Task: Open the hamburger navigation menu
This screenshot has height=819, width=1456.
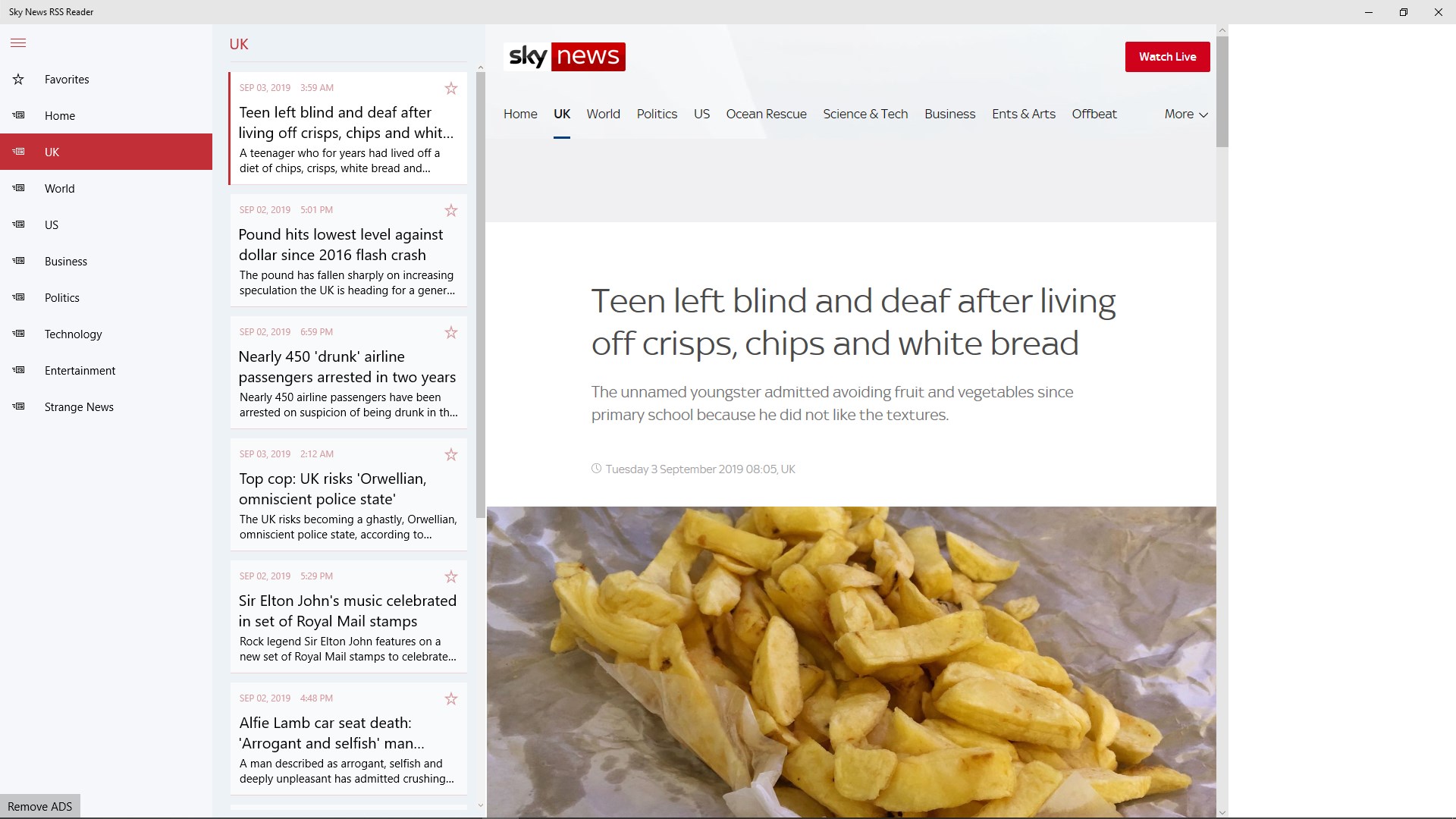Action: pos(18,43)
